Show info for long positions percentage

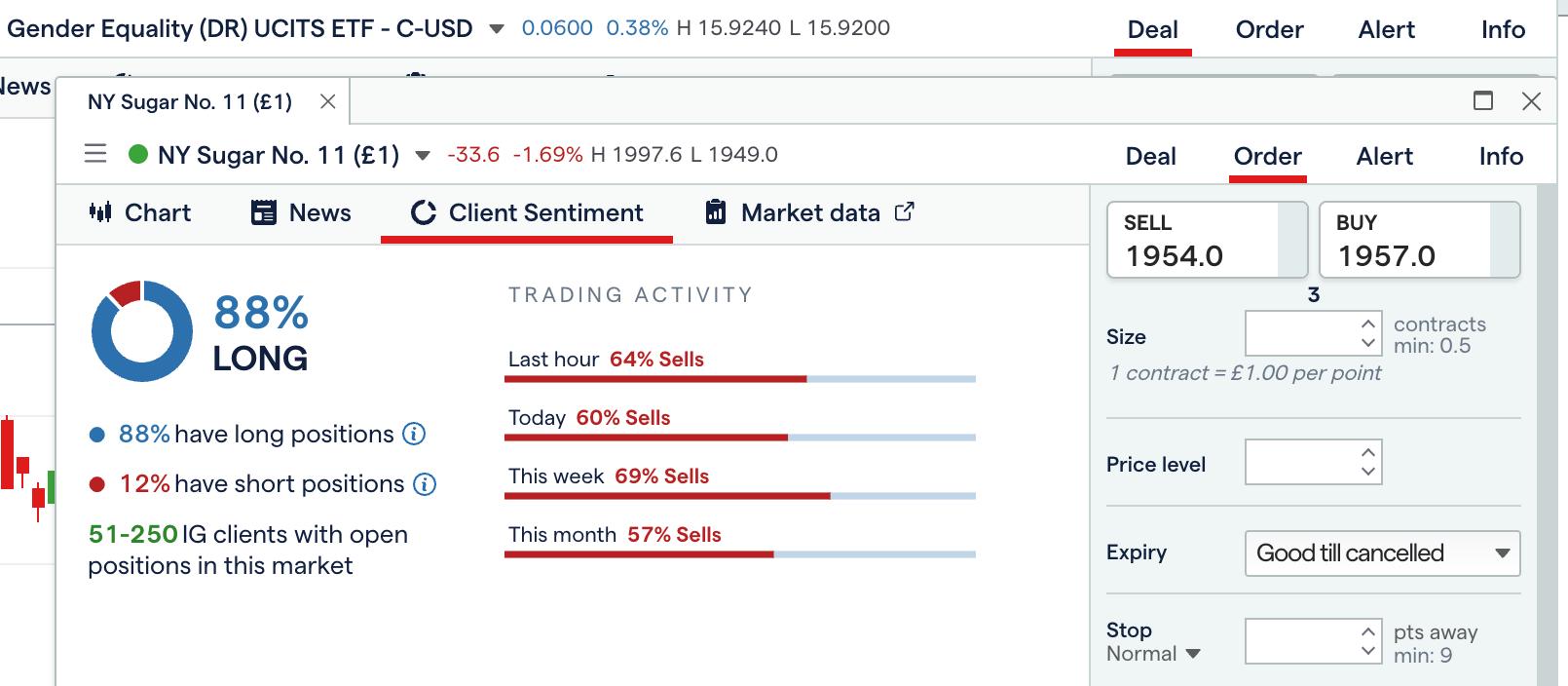pyautogui.click(x=414, y=434)
